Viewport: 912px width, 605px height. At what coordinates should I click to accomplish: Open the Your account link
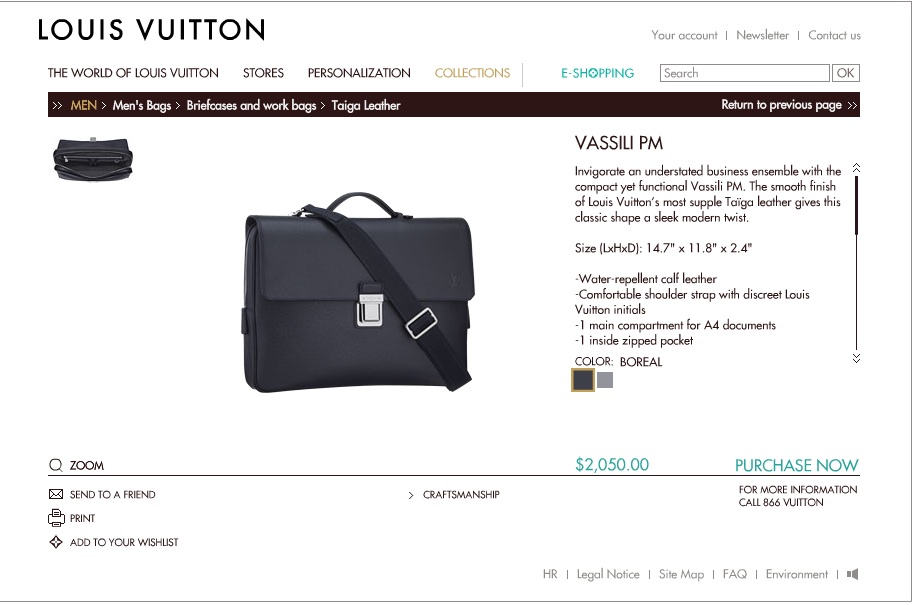point(684,35)
